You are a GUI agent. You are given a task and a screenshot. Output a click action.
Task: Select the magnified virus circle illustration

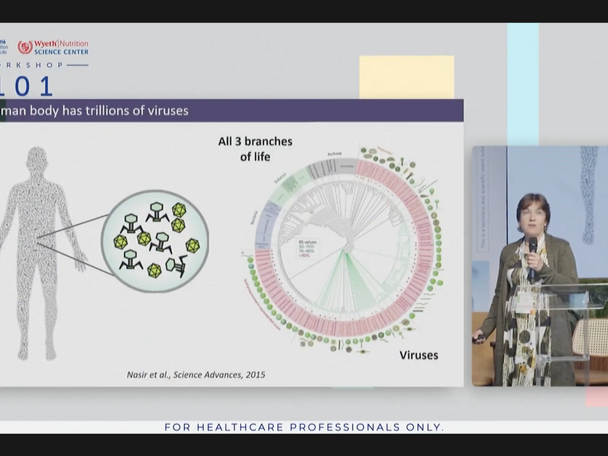155,239
